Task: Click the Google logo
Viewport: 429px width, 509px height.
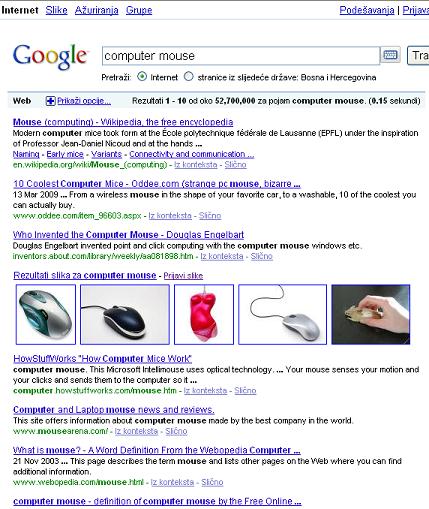Action: [x=50, y=57]
